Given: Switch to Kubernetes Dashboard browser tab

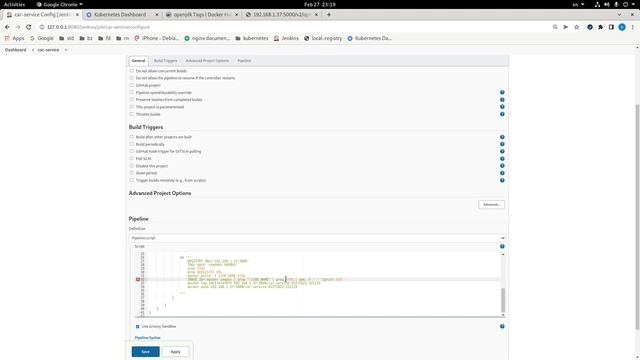Looking at the screenshot, I should pos(122,14).
